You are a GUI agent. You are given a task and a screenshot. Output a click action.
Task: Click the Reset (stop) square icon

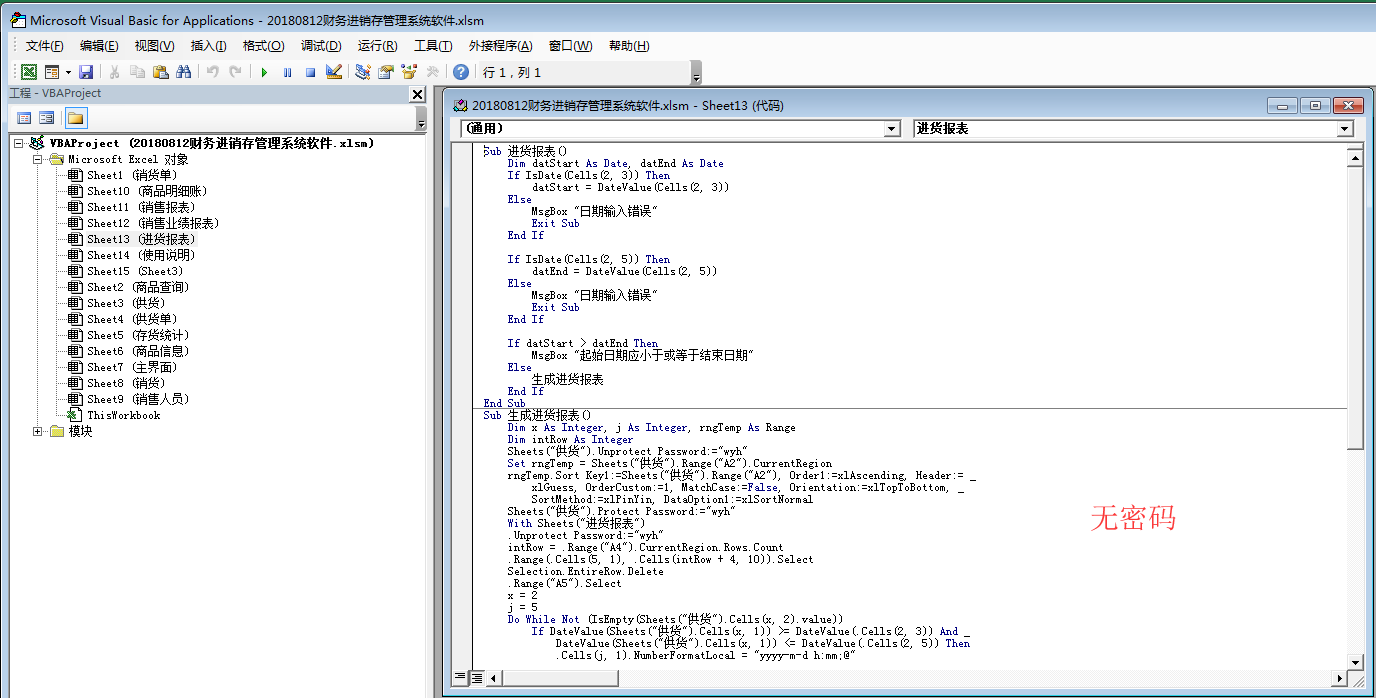[310, 72]
